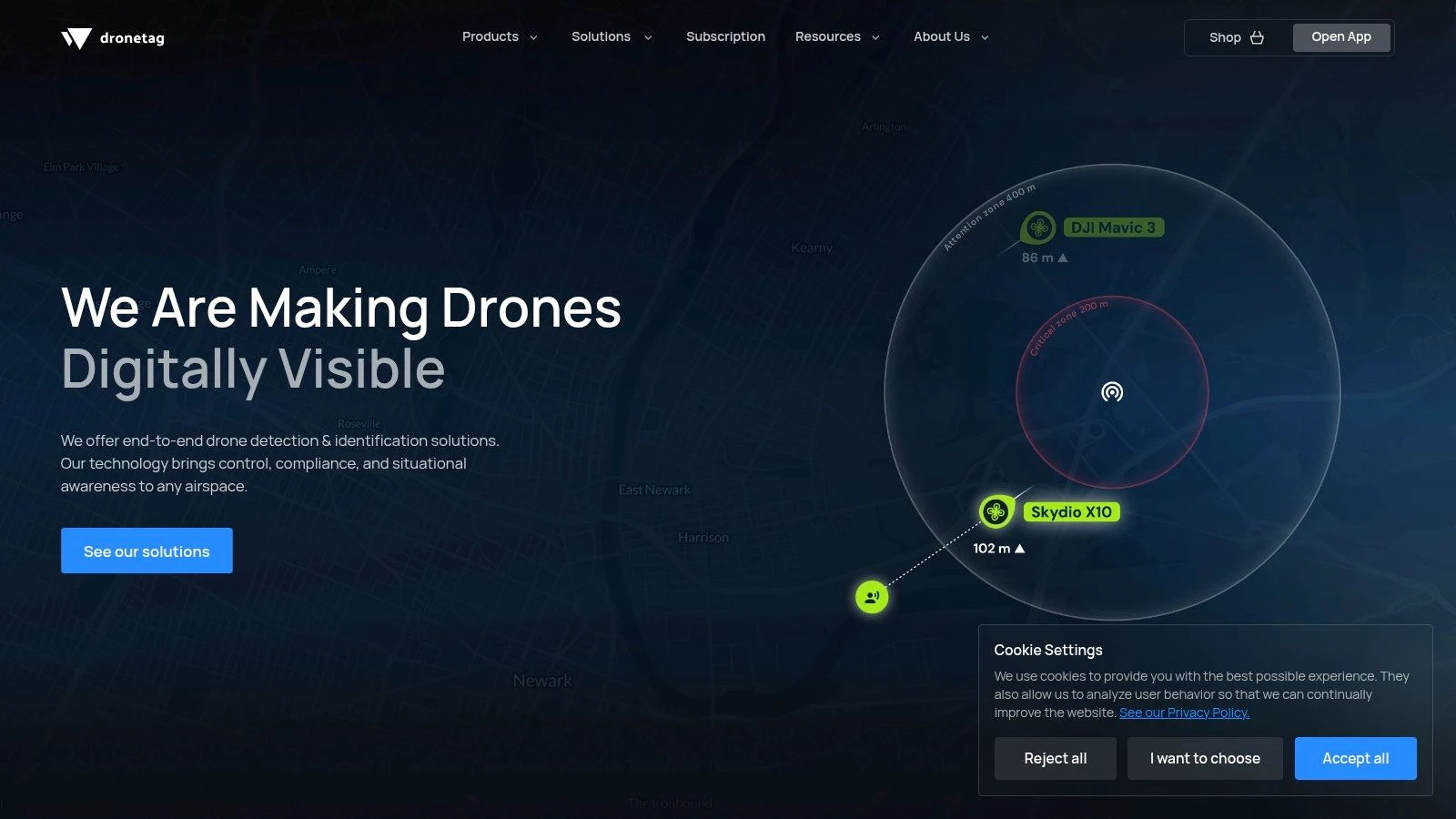The image size is (1456, 819).
Task: Go to the Subscription page
Action: pyautogui.click(x=725, y=37)
